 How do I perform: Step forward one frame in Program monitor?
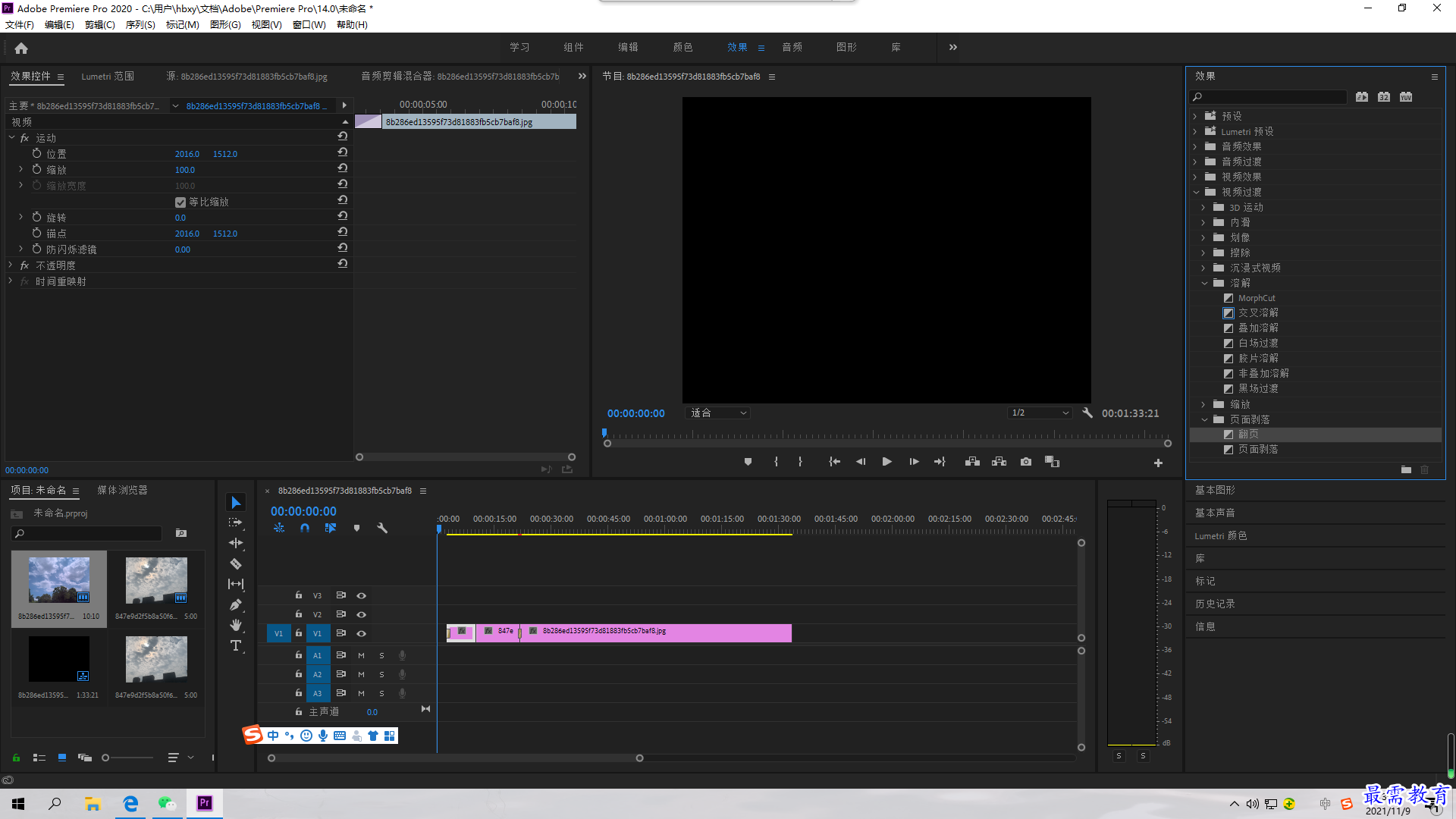click(914, 462)
